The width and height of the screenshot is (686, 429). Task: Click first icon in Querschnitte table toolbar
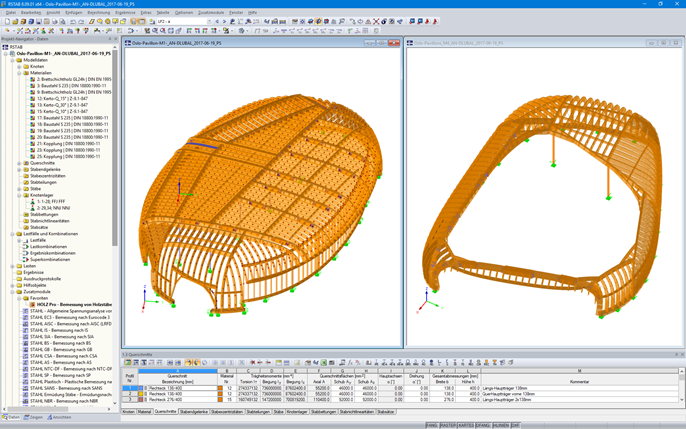128,363
